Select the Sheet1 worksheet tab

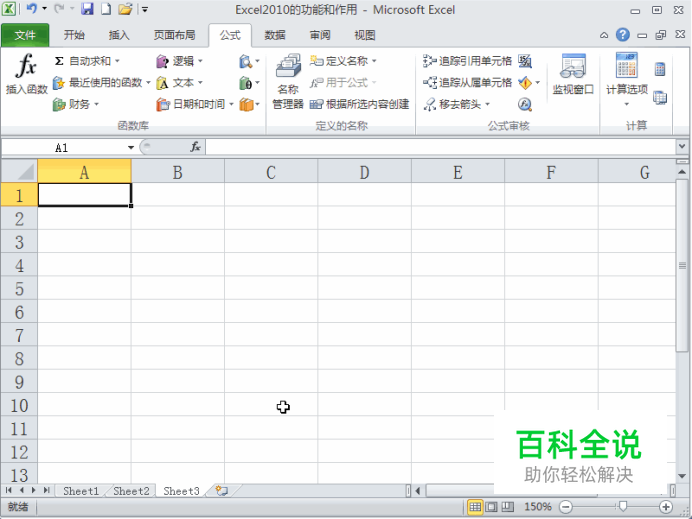[81, 491]
